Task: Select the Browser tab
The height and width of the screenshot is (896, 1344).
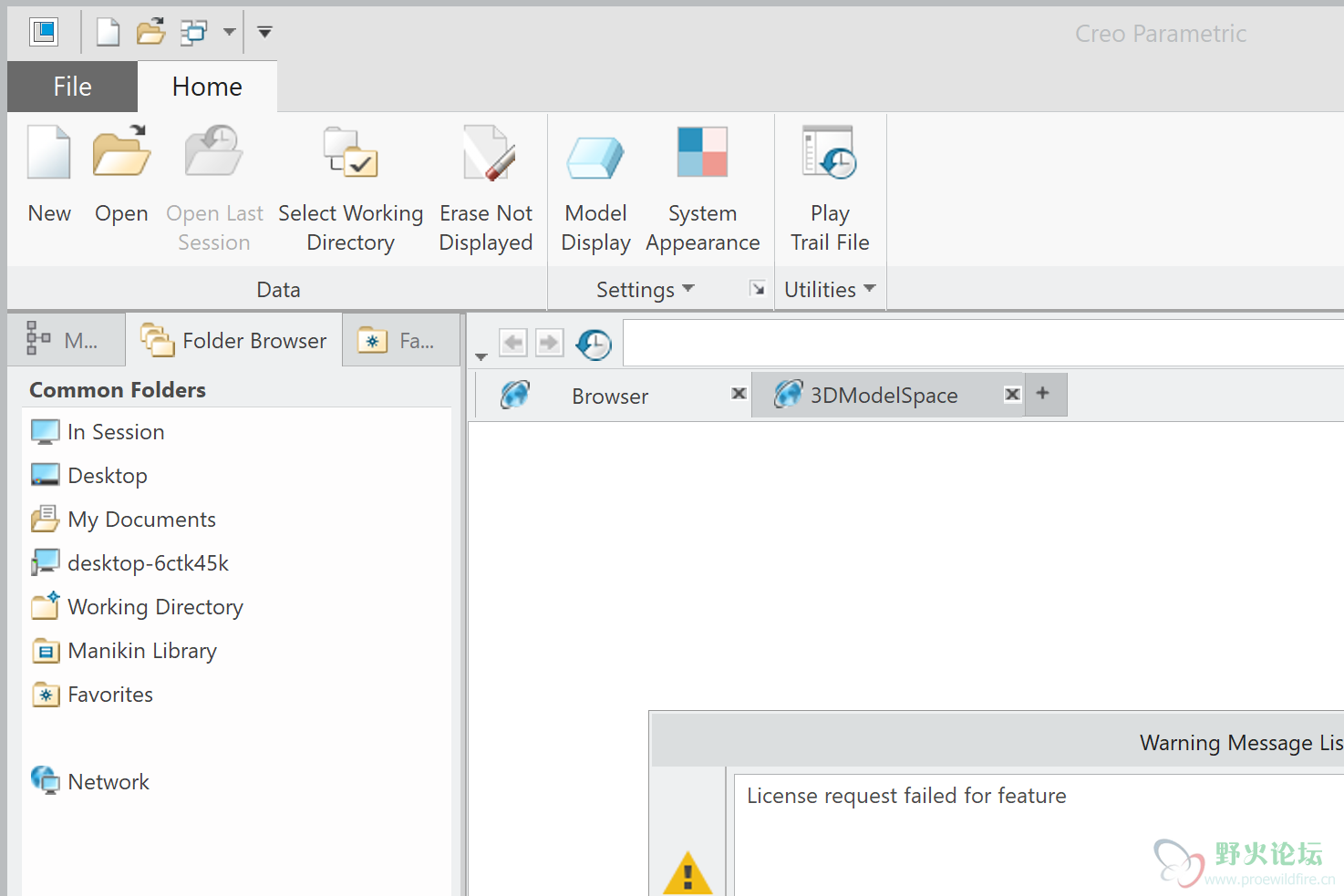Action: point(611,396)
